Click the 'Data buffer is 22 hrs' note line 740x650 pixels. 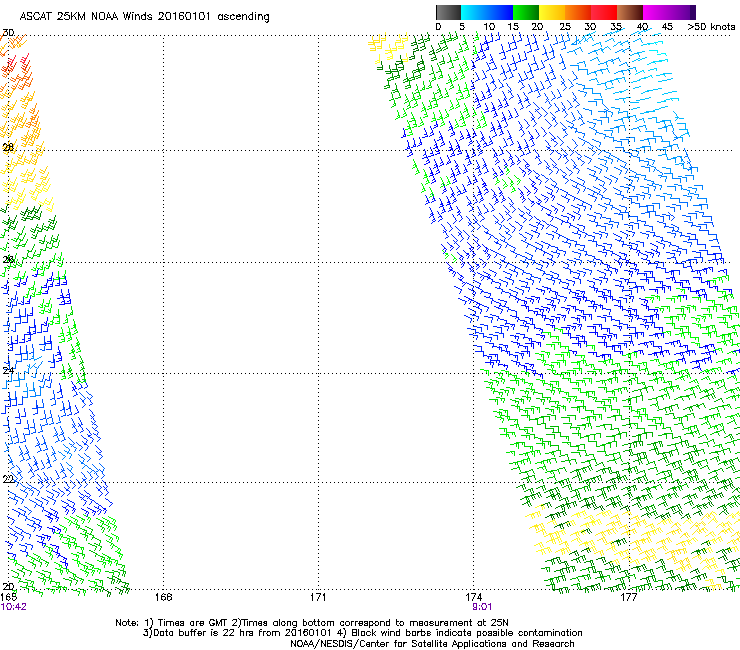(x=362, y=633)
